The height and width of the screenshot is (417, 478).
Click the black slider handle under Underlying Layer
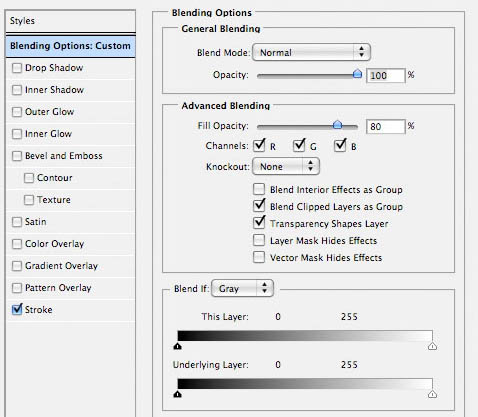177,394
